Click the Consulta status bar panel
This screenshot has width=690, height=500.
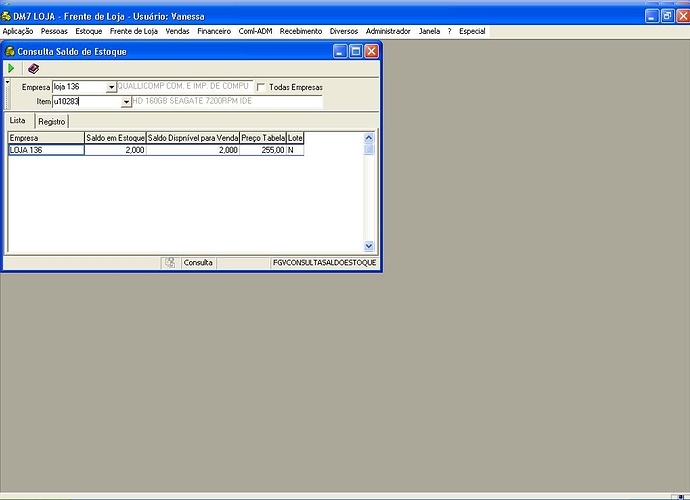198,263
